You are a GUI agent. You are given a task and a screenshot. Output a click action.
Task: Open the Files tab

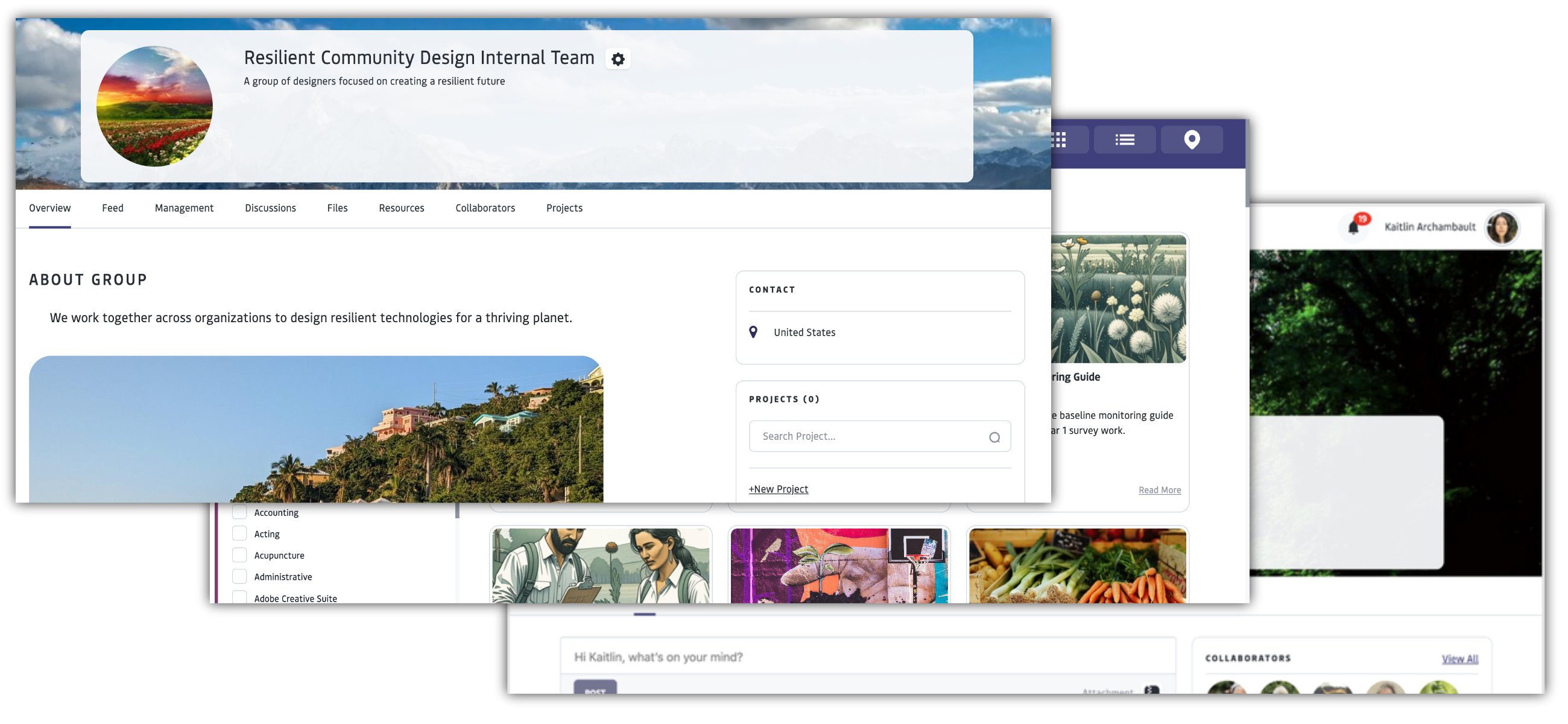pyautogui.click(x=337, y=208)
